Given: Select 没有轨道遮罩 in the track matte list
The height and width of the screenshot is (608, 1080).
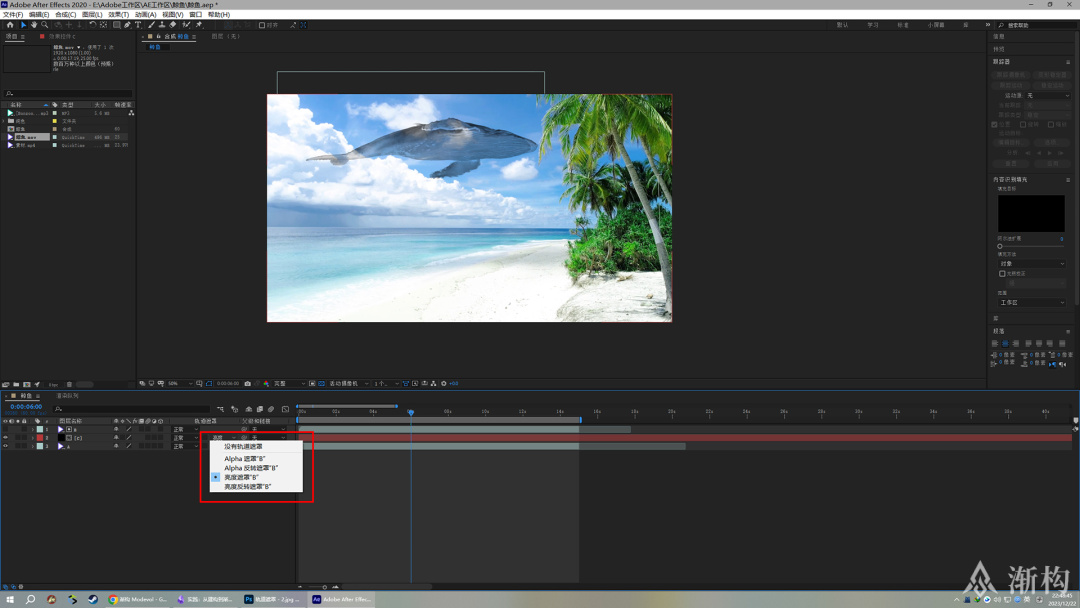Looking at the screenshot, I should coord(243,446).
